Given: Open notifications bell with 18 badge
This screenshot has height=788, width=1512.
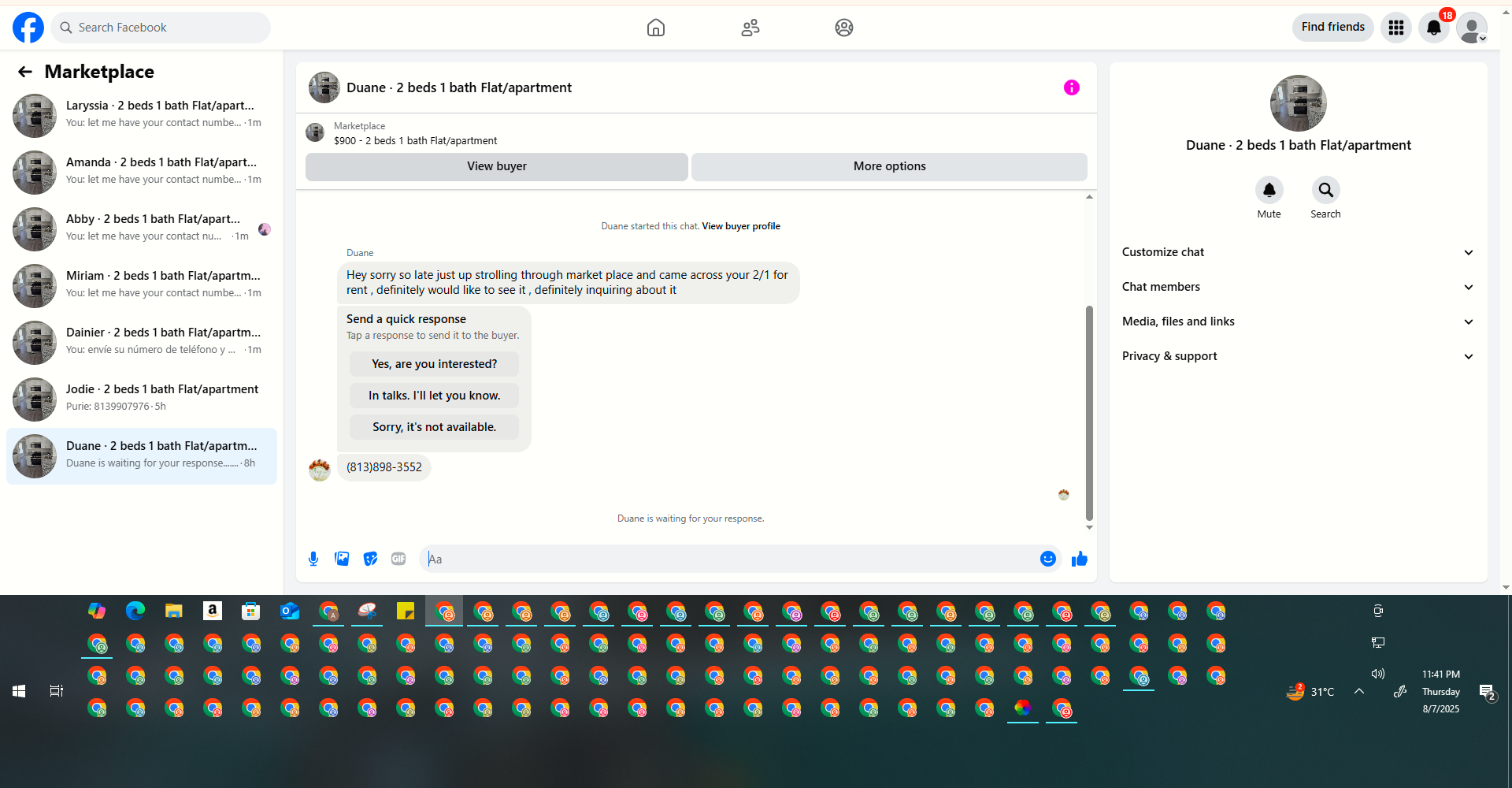Looking at the screenshot, I should click(1434, 28).
